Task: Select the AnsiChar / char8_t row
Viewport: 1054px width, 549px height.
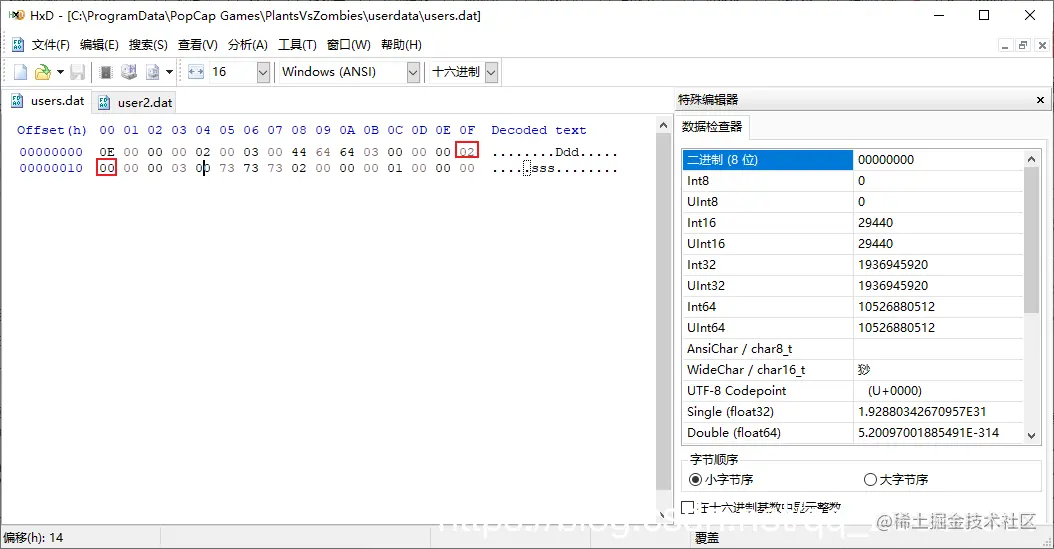Action: point(852,349)
